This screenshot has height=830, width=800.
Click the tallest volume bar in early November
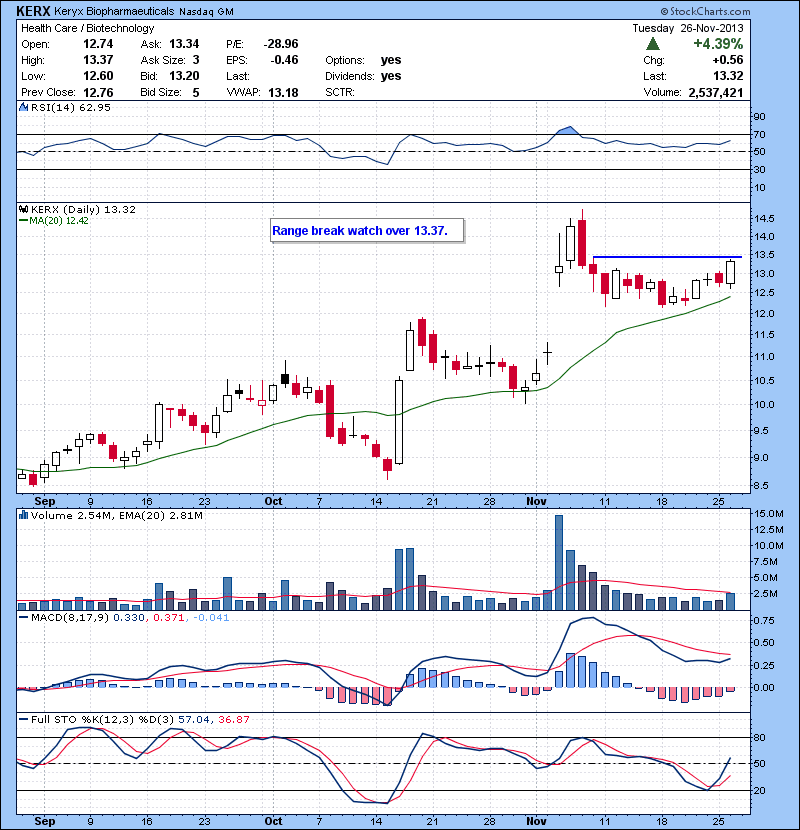(x=559, y=562)
